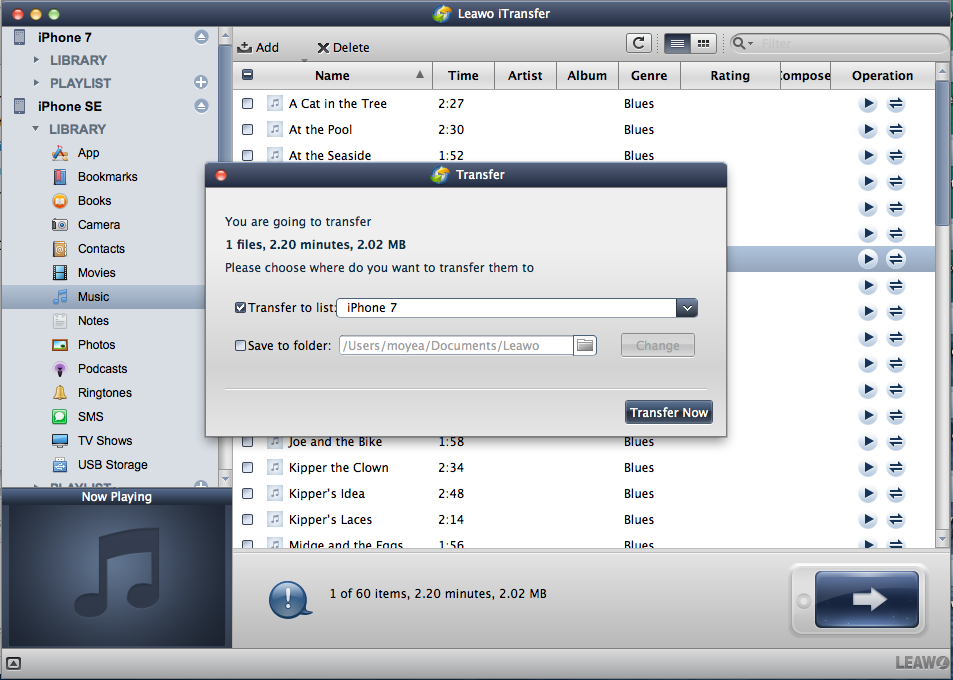The image size is (953, 680).
Task: Switch to grid view mode
Action: 703,43
